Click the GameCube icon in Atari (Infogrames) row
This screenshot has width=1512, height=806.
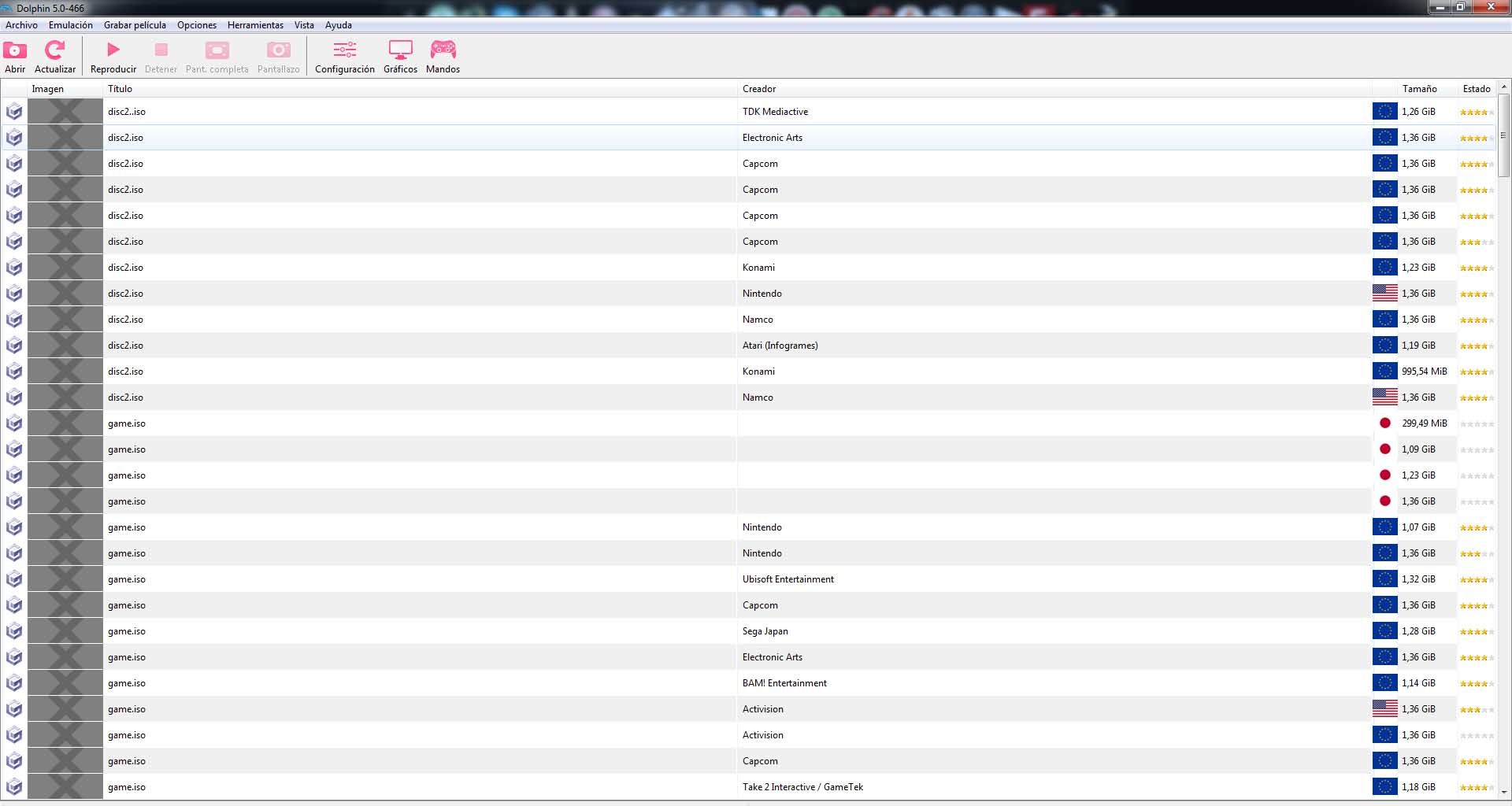pyautogui.click(x=14, y=346)
